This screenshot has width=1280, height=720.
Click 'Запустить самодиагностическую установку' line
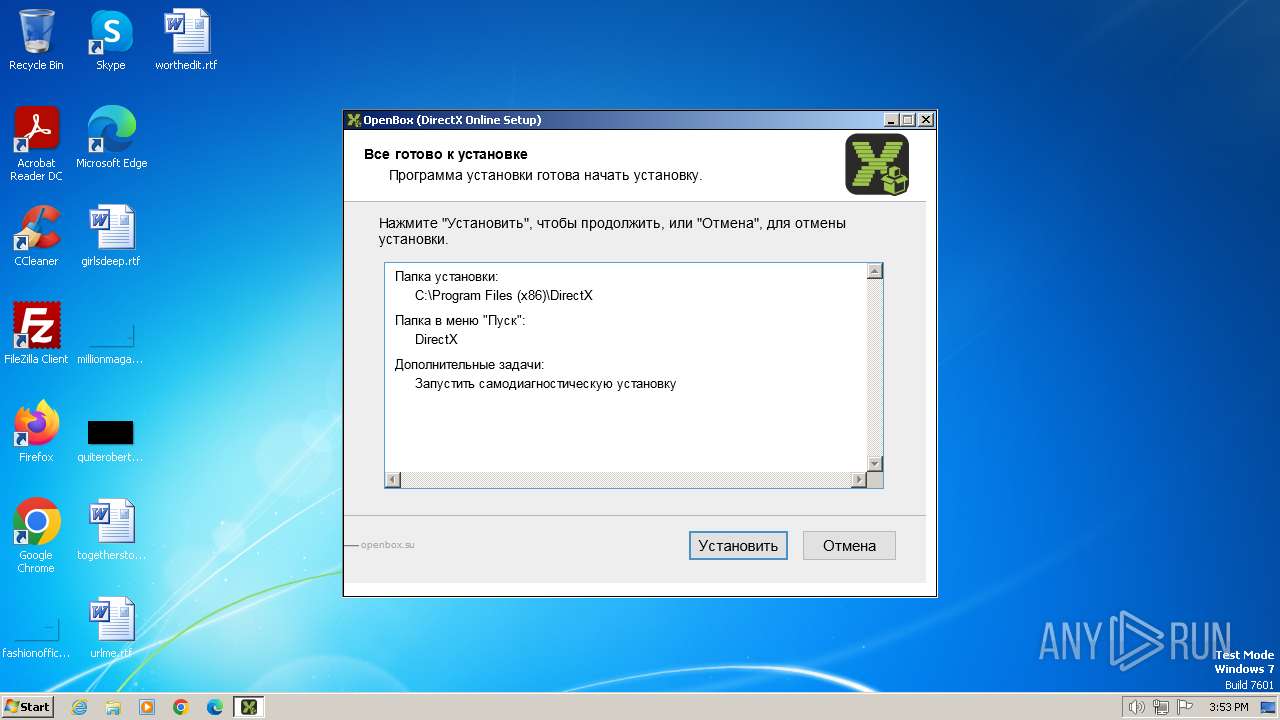coord(545,384)
